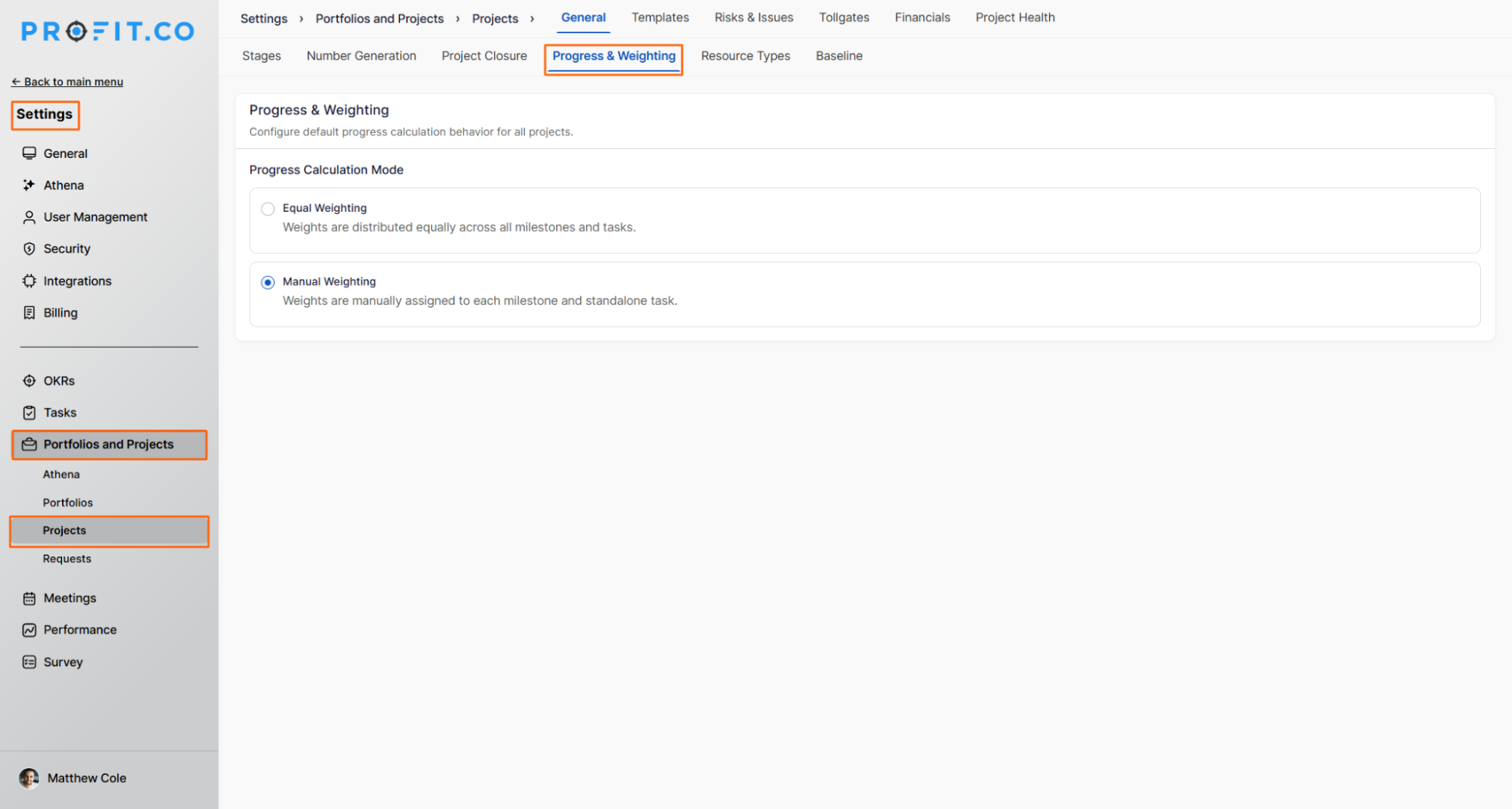Select Athena under Portfolios and Projects
Screen dimensions: 1512x809
(61, 475)
